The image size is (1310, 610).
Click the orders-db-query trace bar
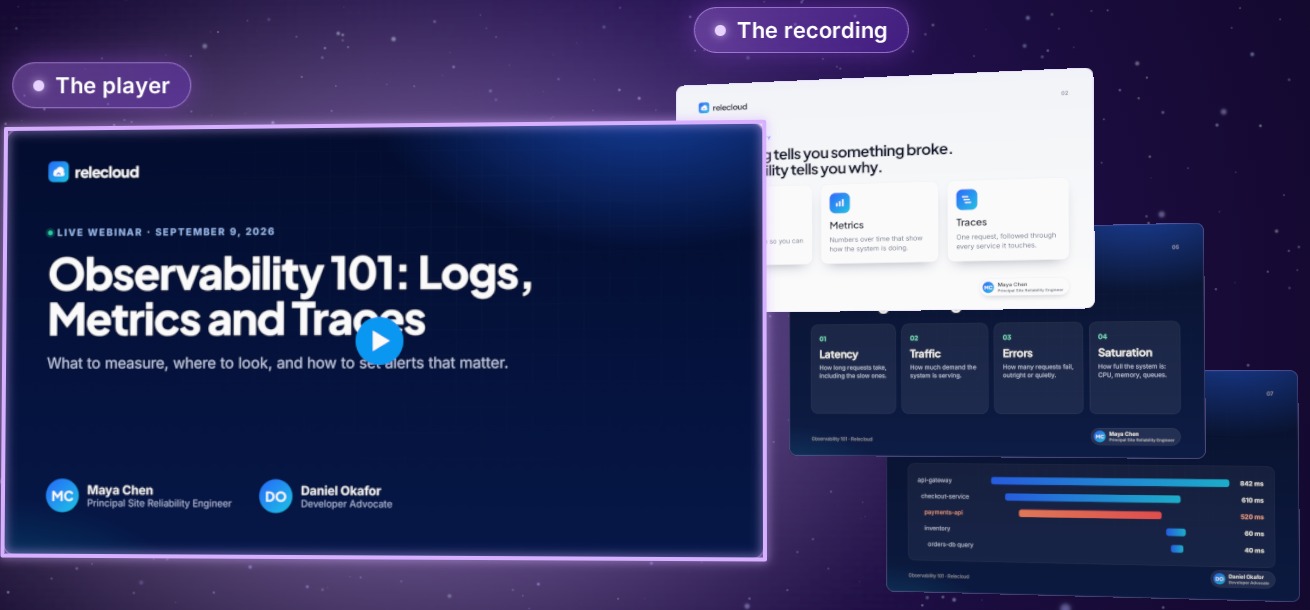click(x=1177, y=549)
